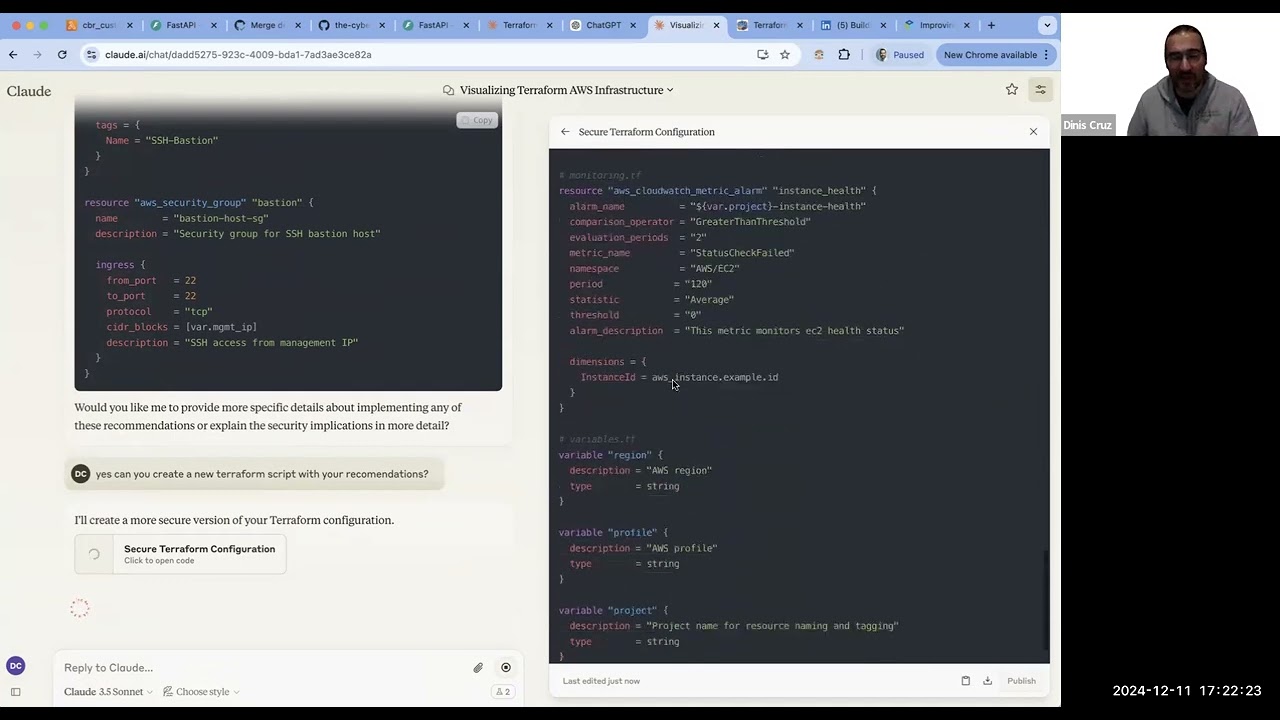Stop Claude's response generation
The image size is (1280, 720).
[506, 668]
